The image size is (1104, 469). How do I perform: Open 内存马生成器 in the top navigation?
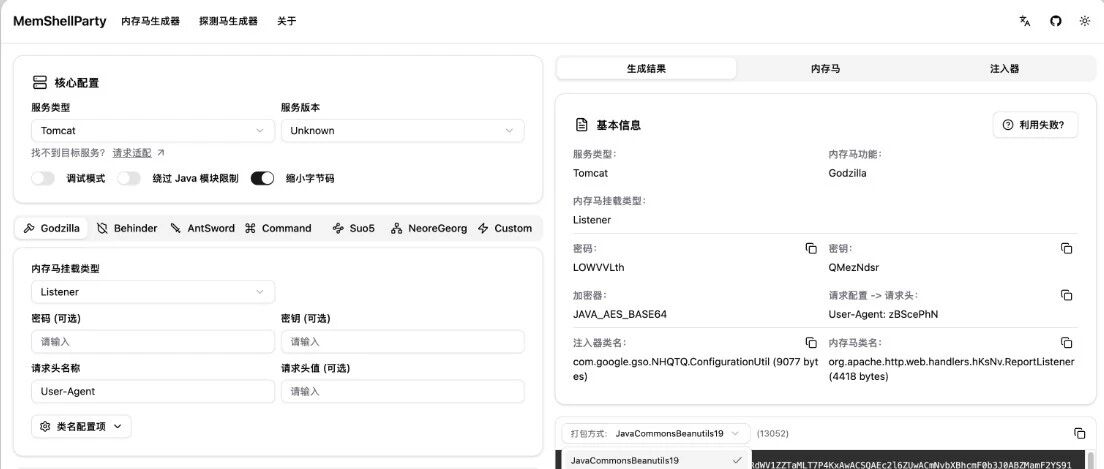click(x=151, y=21)
